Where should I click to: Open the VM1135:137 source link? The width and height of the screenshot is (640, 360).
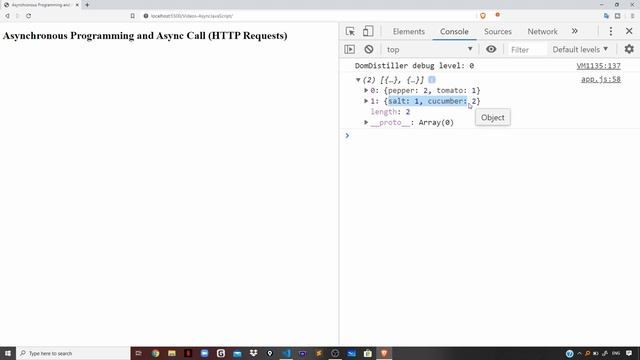click(598, 66)
